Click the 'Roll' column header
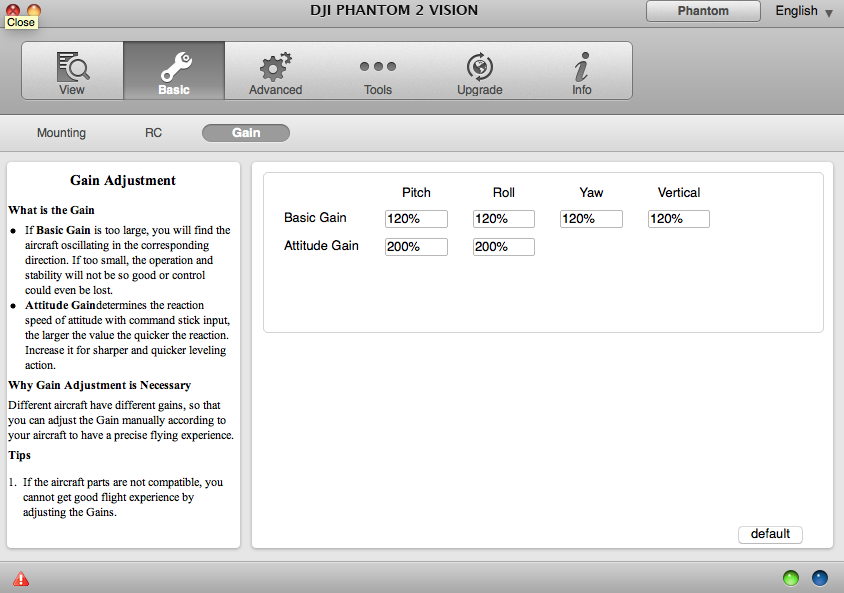This screenshot has height=593, width=844. coord(504,193)
